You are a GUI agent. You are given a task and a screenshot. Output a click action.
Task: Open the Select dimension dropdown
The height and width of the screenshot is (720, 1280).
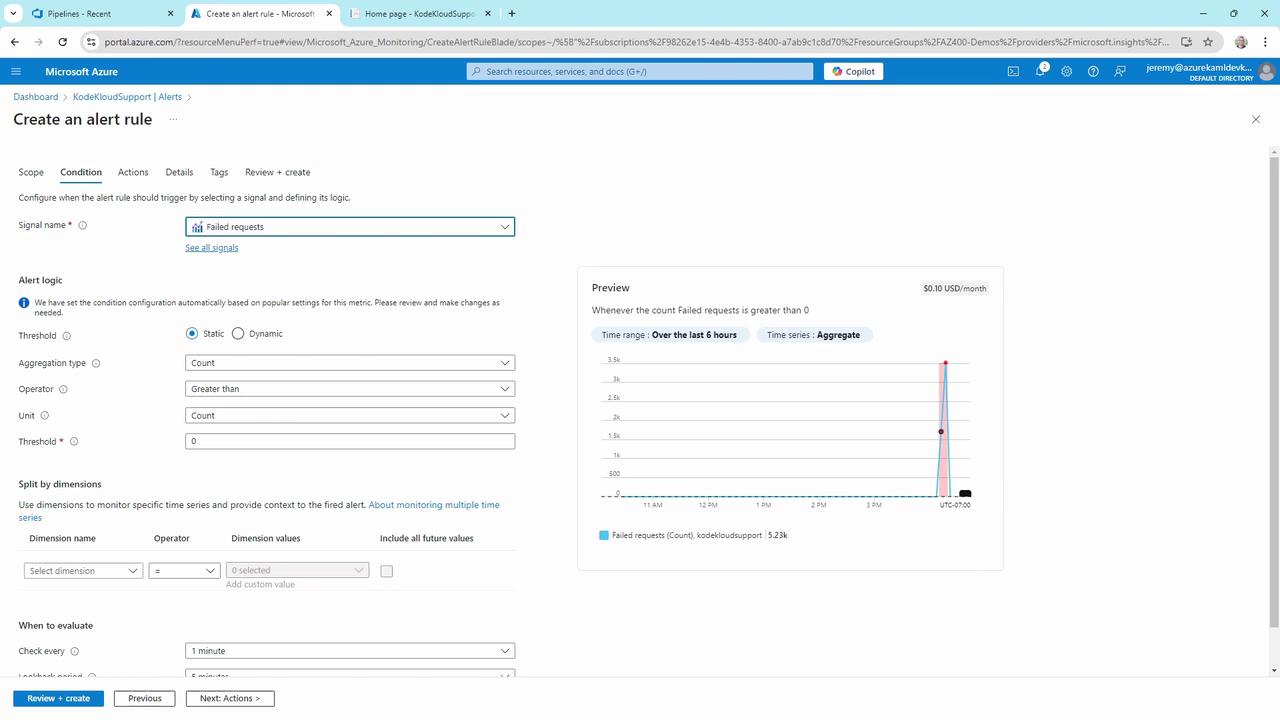pyautogui.click(x=83, y=571)
